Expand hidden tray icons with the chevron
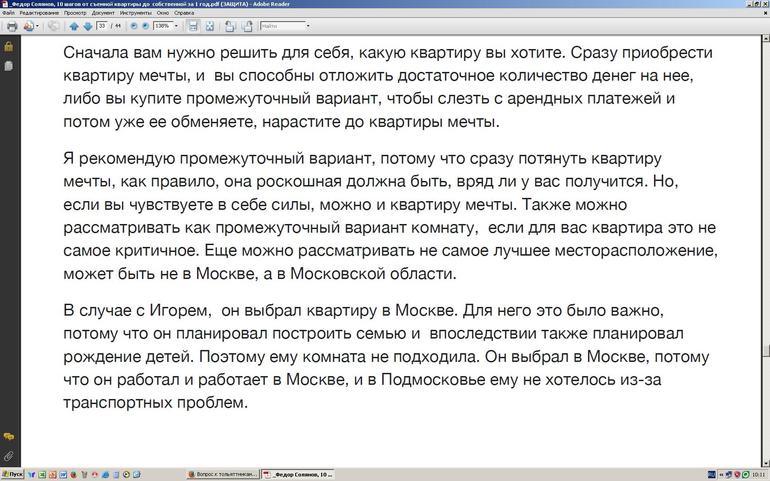The width and height of the screenshot is (770, 481). click(x=721, y=475)
